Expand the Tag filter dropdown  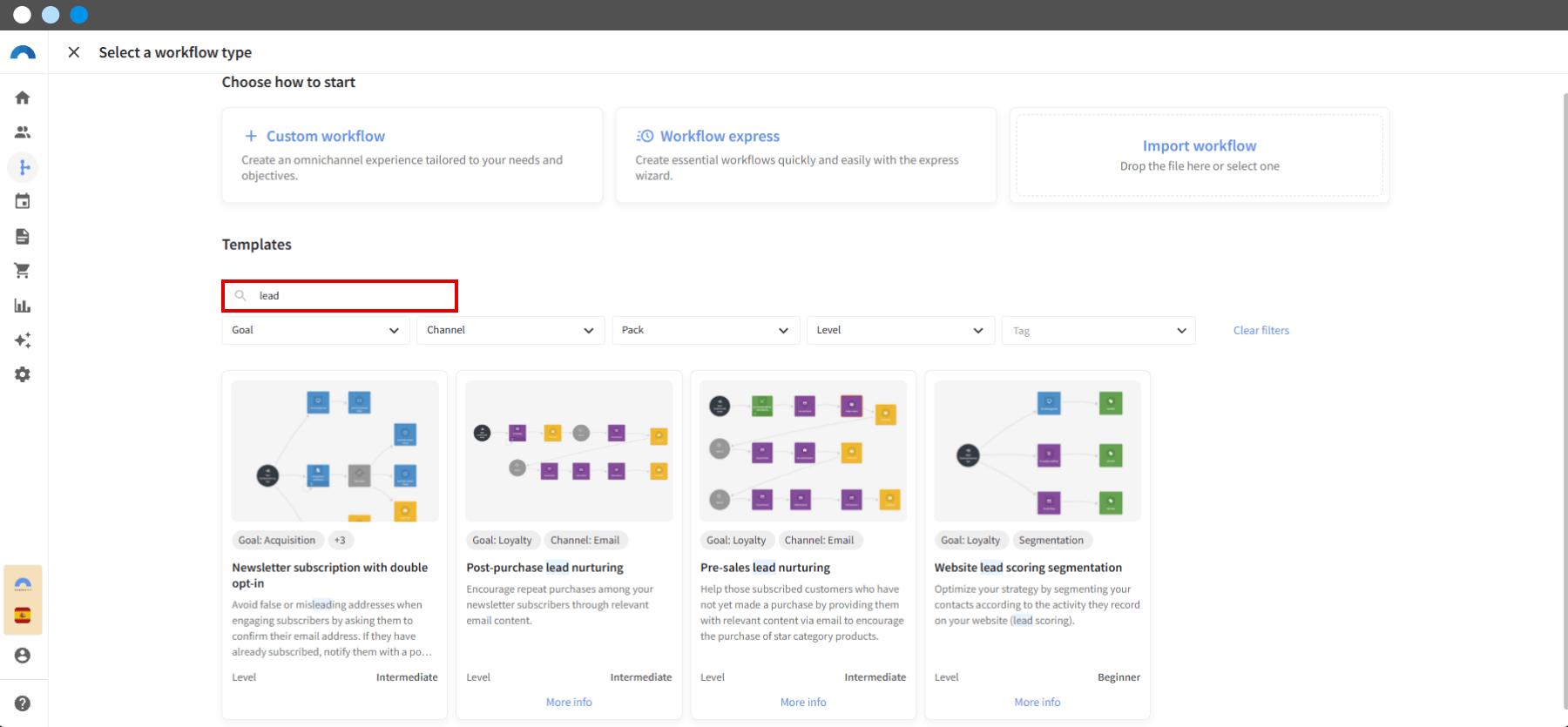[x=1098, y=330]
